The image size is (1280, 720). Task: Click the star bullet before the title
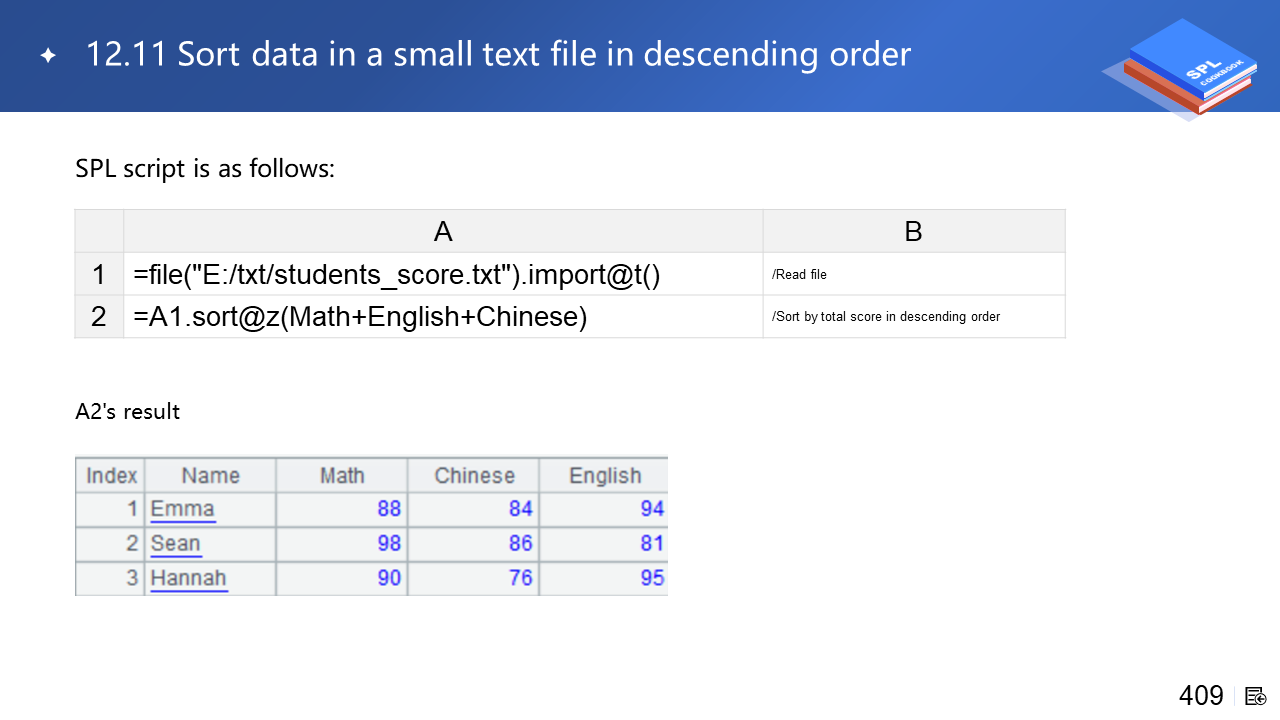[x=48, y=55]
